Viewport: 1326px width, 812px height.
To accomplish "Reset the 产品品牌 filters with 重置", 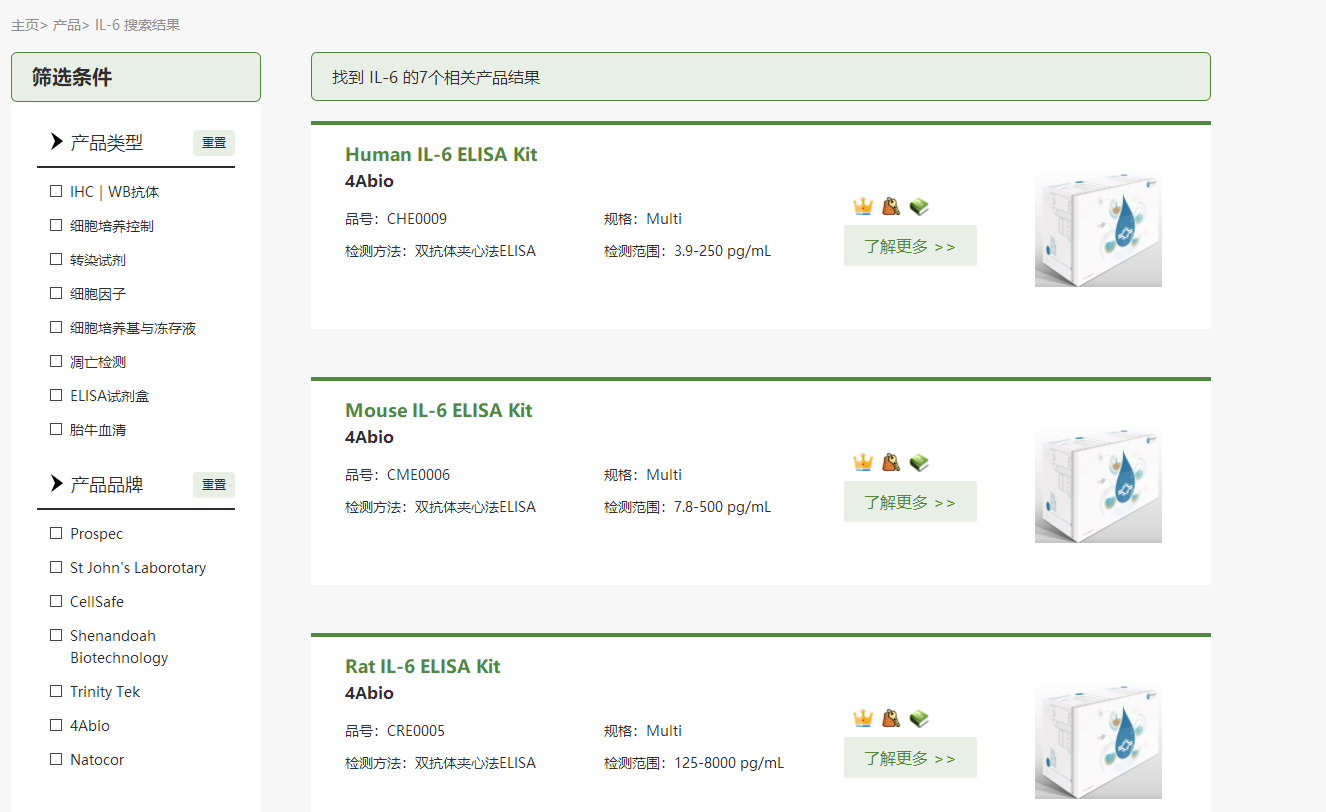I will click(x=214, y=485).
